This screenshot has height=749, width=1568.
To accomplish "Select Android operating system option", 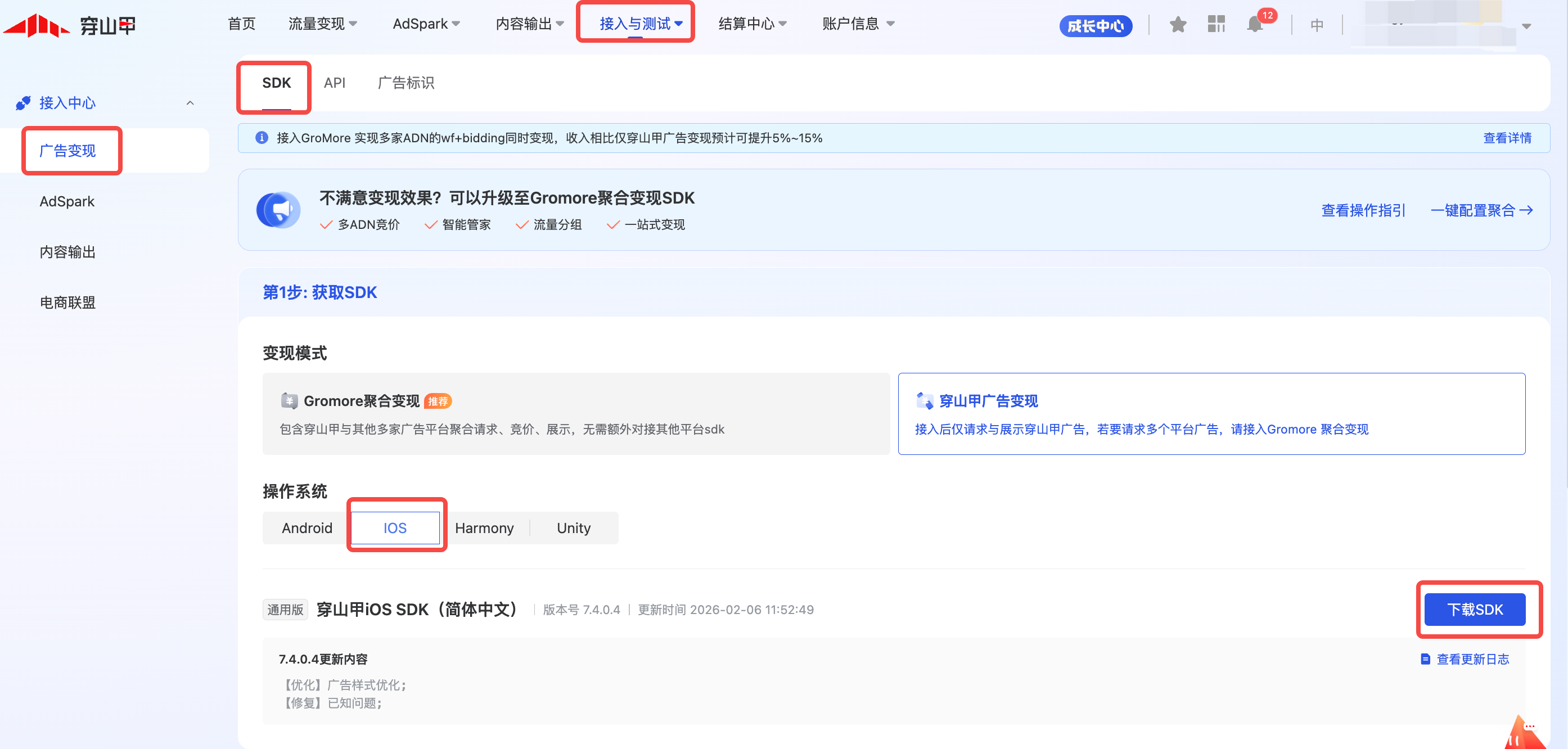I will click(307, 527).
